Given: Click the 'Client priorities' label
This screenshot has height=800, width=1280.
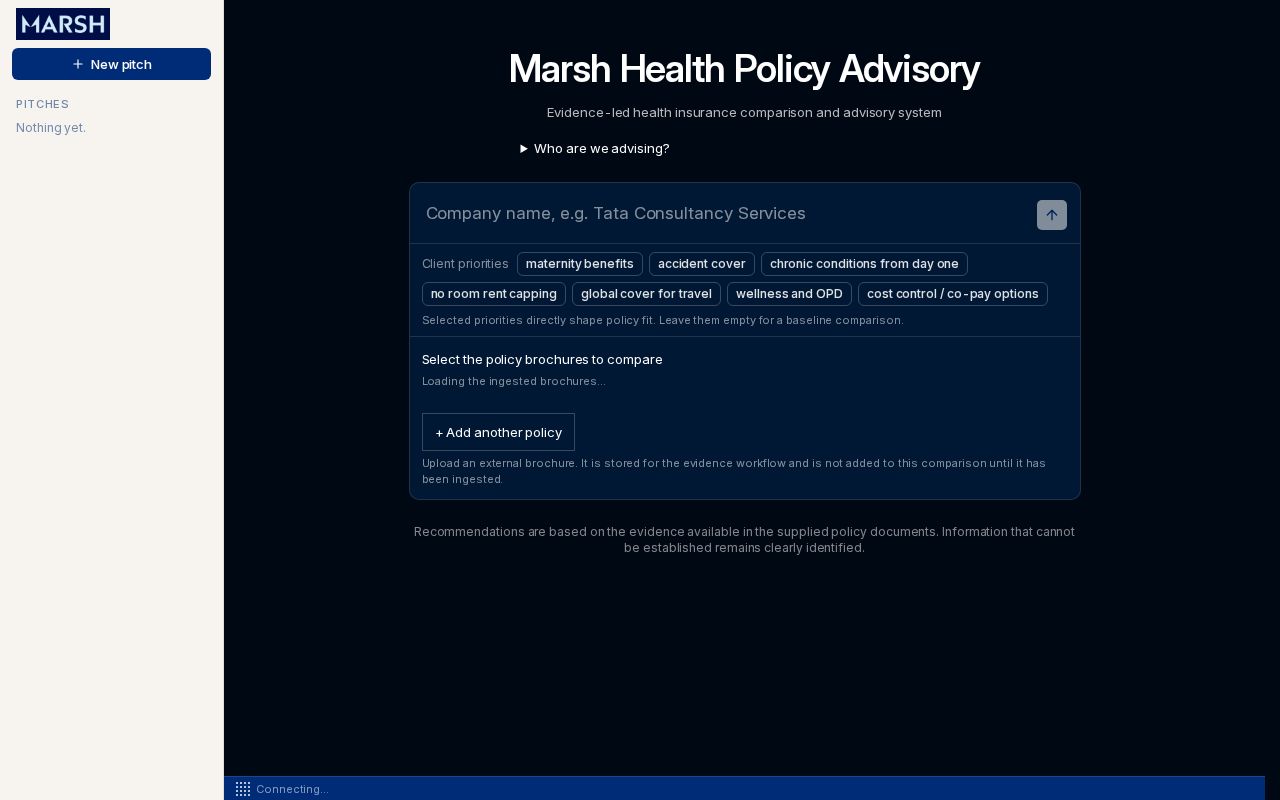Looking at the screenshot, I should pyautogui.click(x=465, y=264).
